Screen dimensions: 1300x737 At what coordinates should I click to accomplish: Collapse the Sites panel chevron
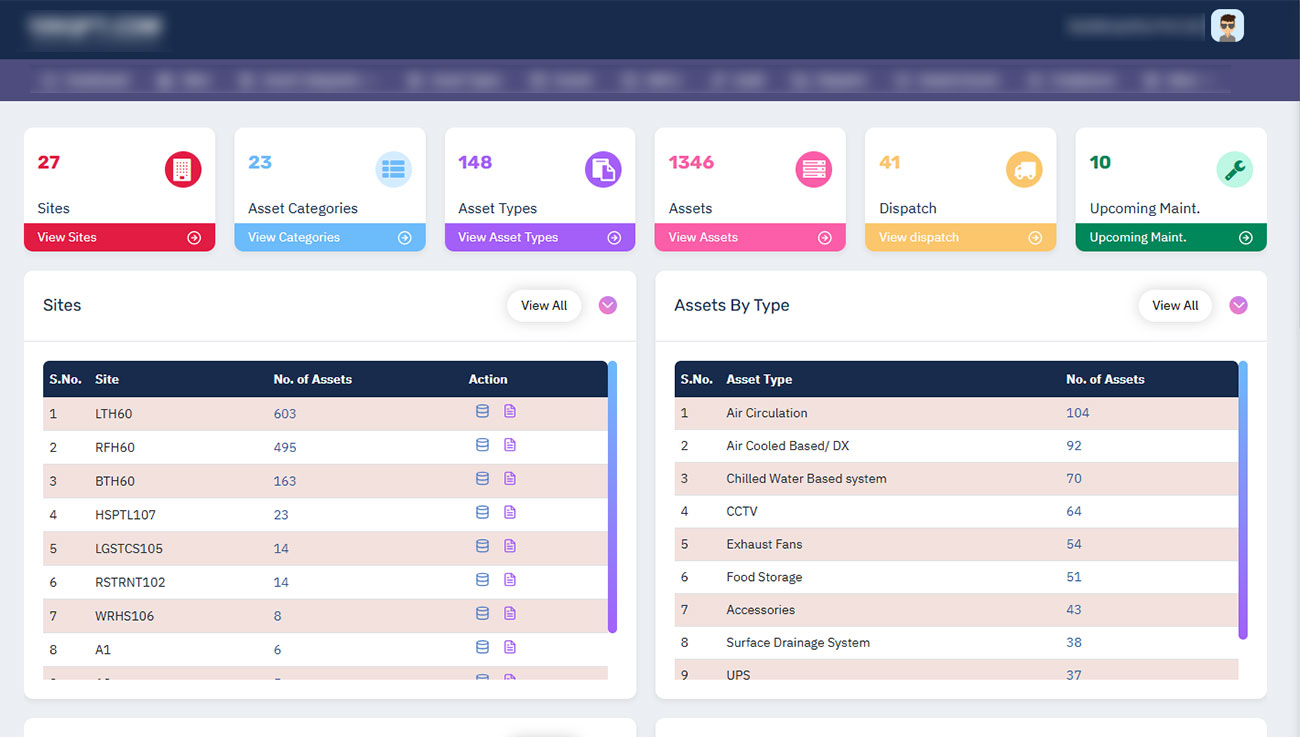(x=608, y=306)
